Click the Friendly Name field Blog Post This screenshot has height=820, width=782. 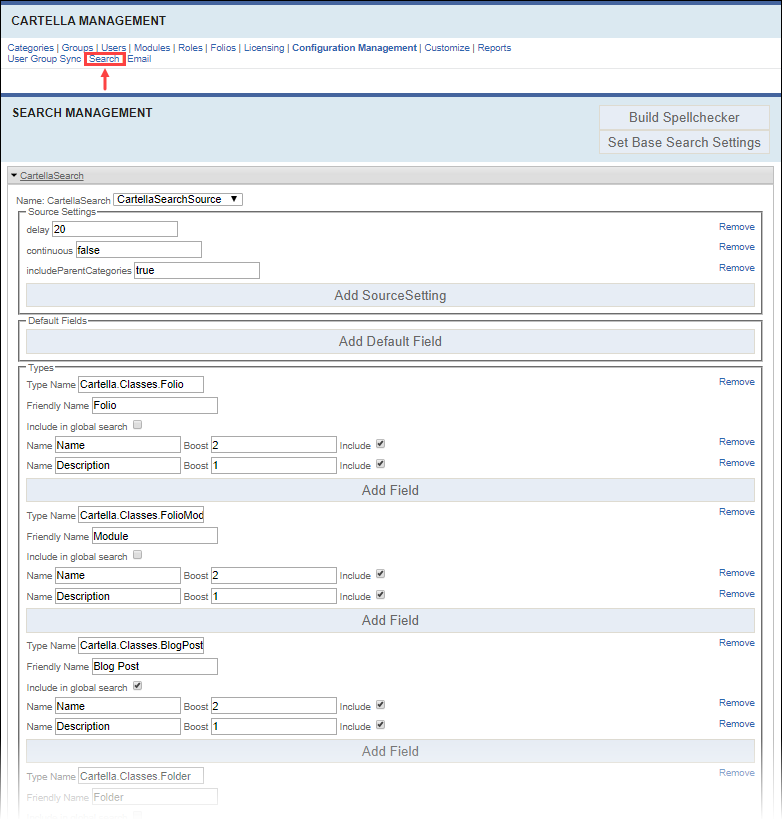155,666
